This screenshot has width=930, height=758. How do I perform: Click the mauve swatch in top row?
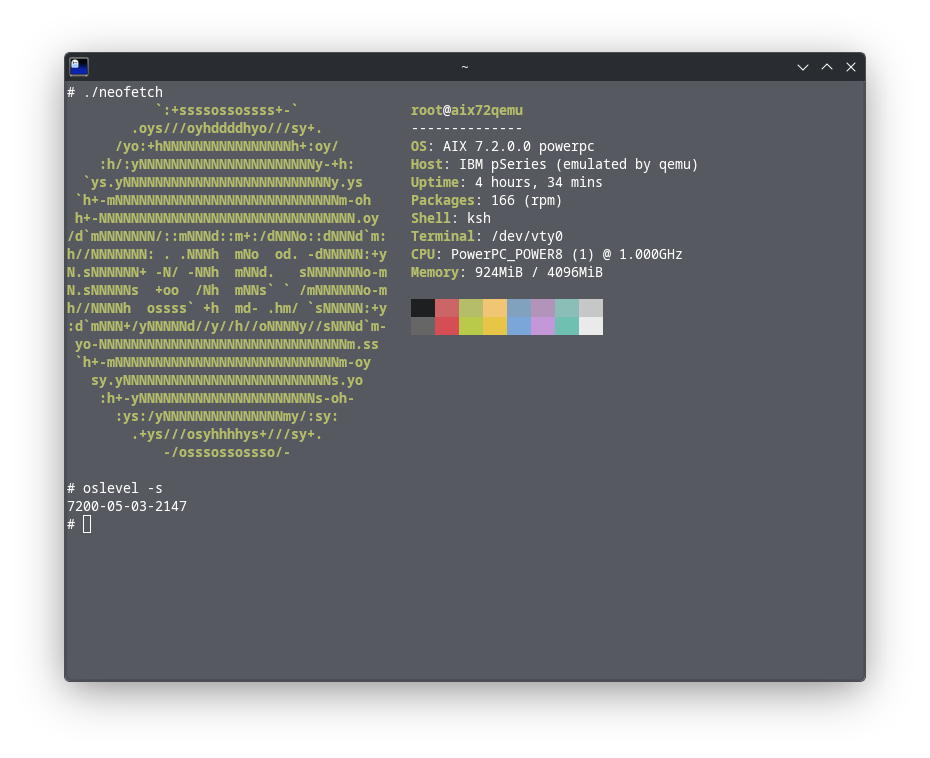(543, 308)
